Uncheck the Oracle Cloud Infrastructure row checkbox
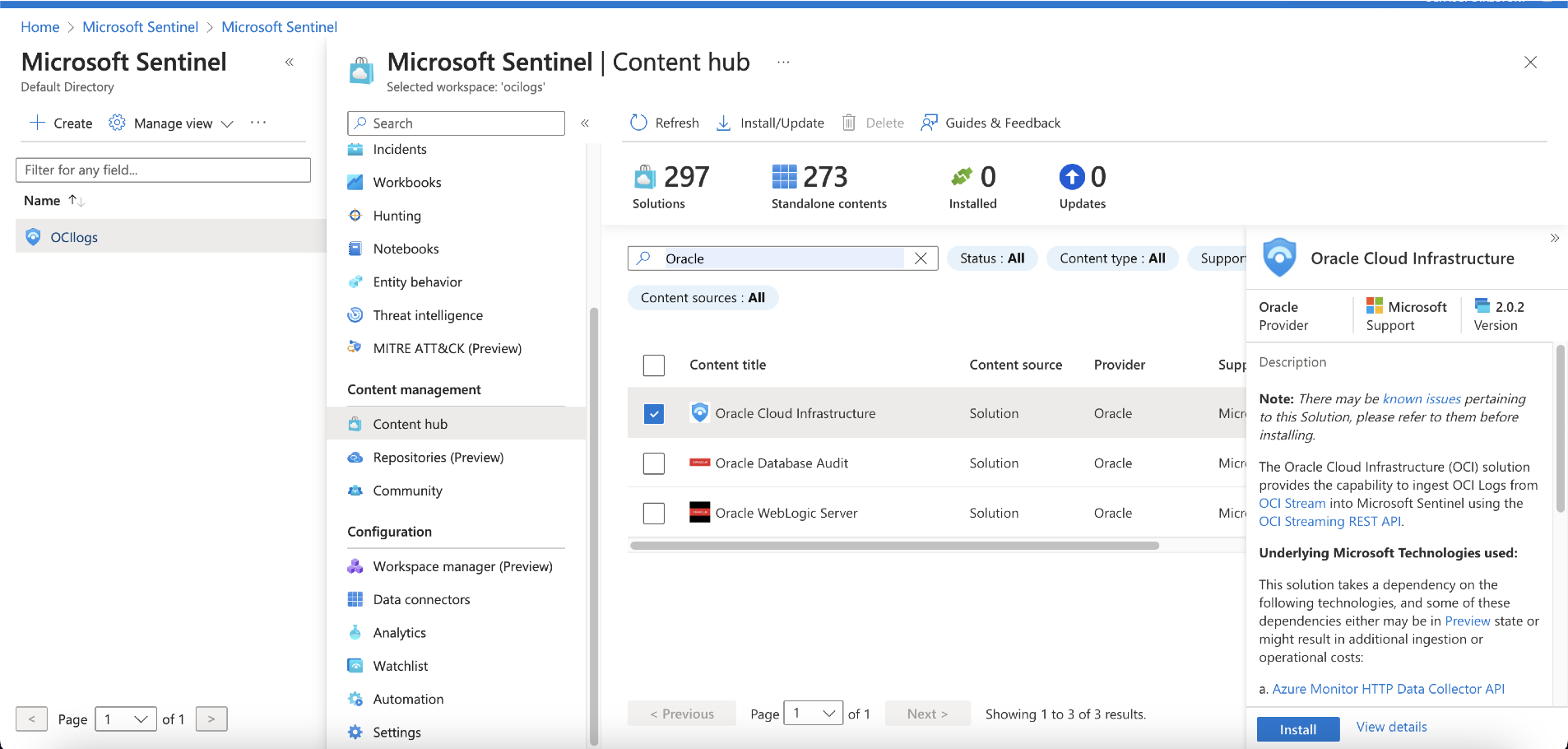Viewport: 1568px width, 749px height. [654, 414]
